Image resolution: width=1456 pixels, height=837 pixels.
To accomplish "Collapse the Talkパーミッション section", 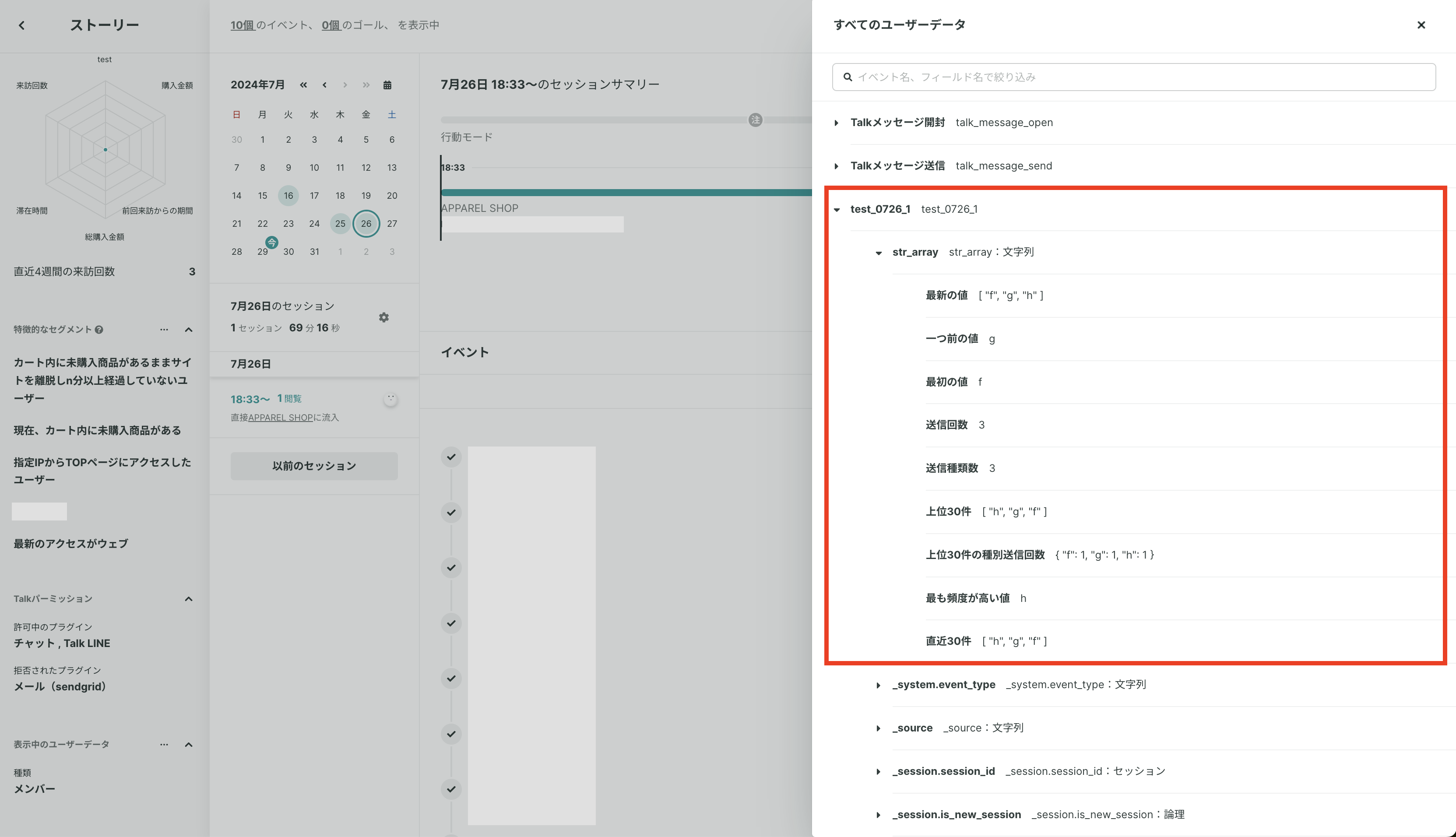I will tap(189, 599).
